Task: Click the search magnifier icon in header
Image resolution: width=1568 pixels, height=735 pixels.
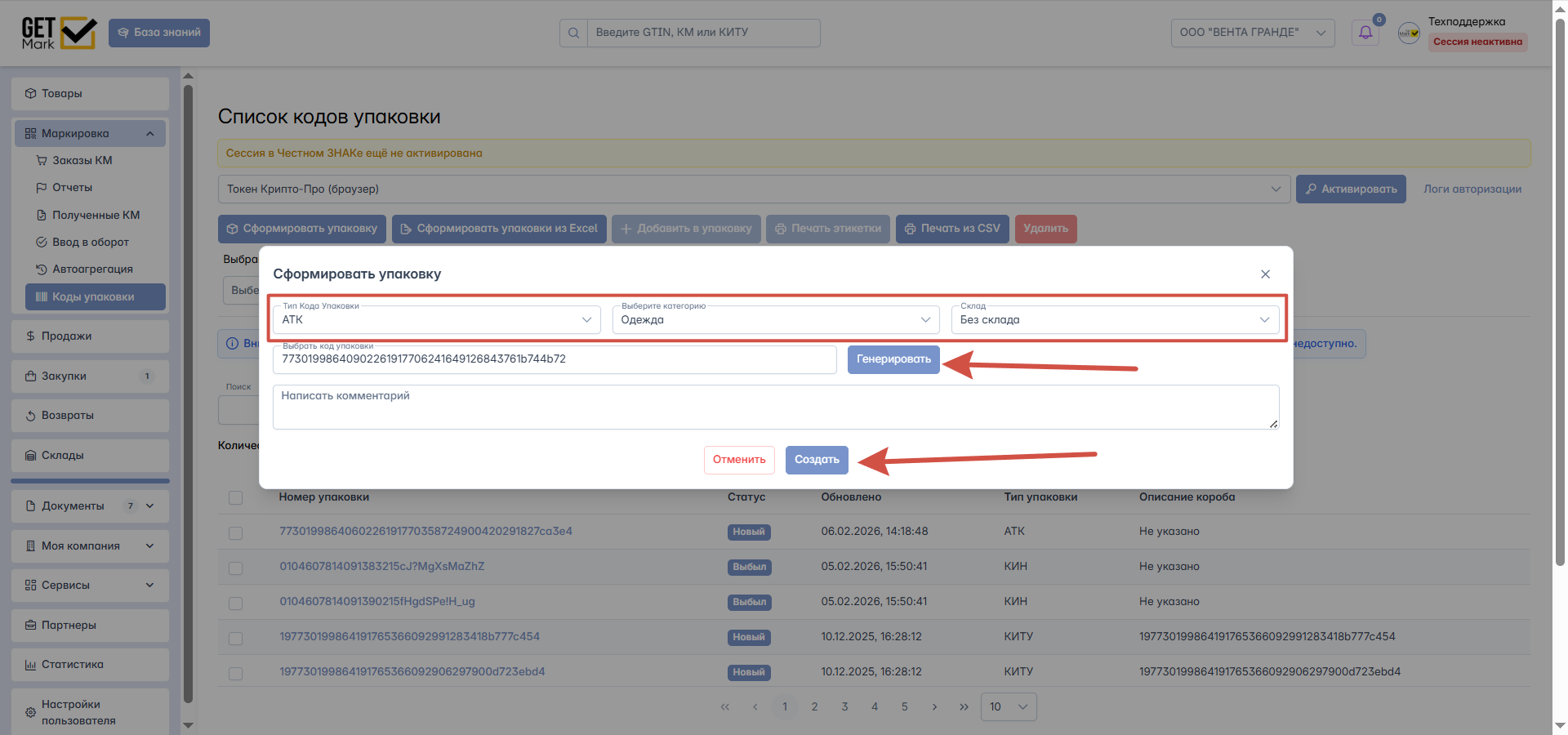Action: click(573, 33)
